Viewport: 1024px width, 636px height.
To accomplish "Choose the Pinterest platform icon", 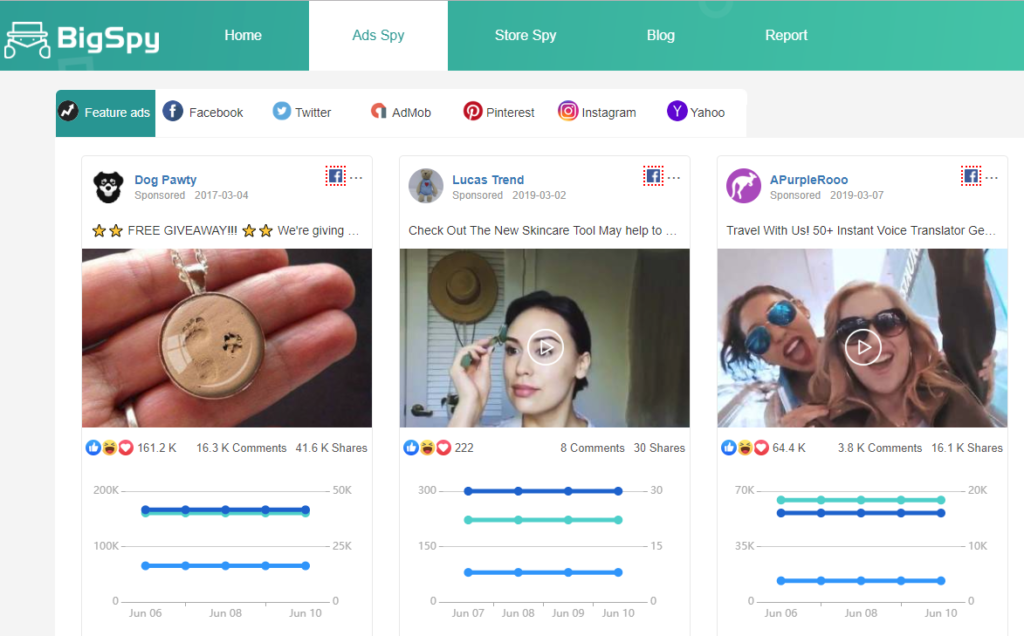I will [x=473, y=112].
